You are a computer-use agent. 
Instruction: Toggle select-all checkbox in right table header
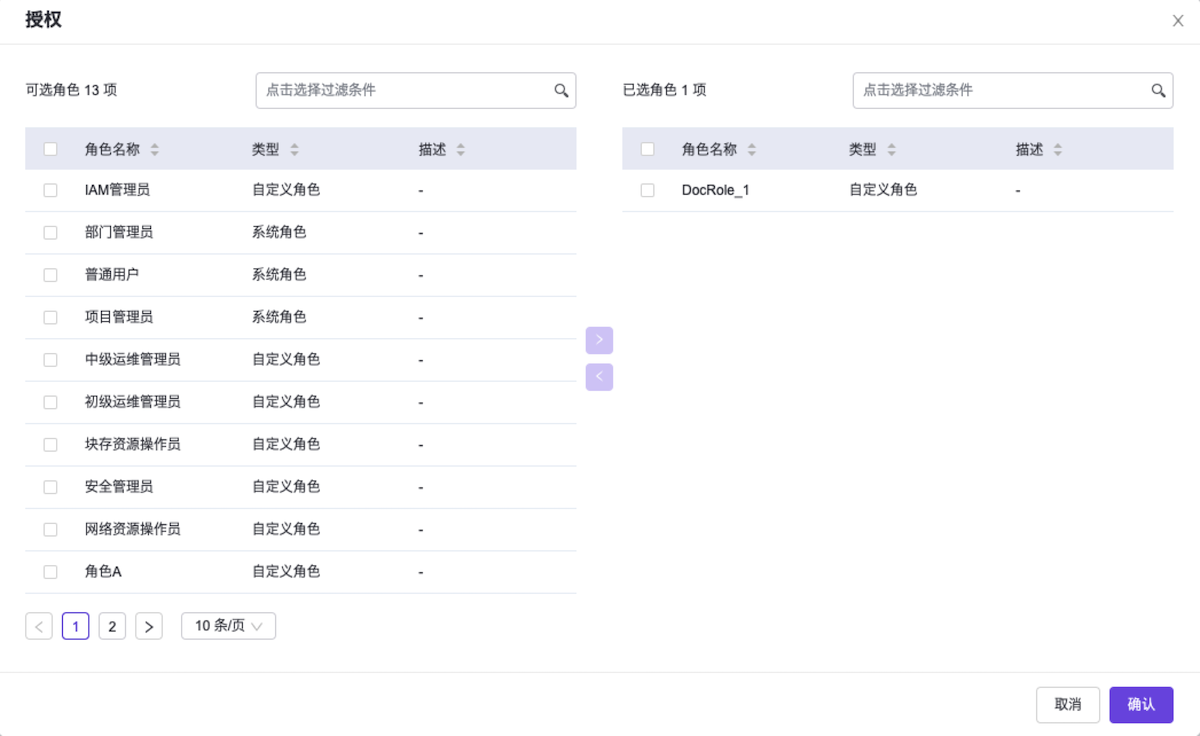click(647, 147)
